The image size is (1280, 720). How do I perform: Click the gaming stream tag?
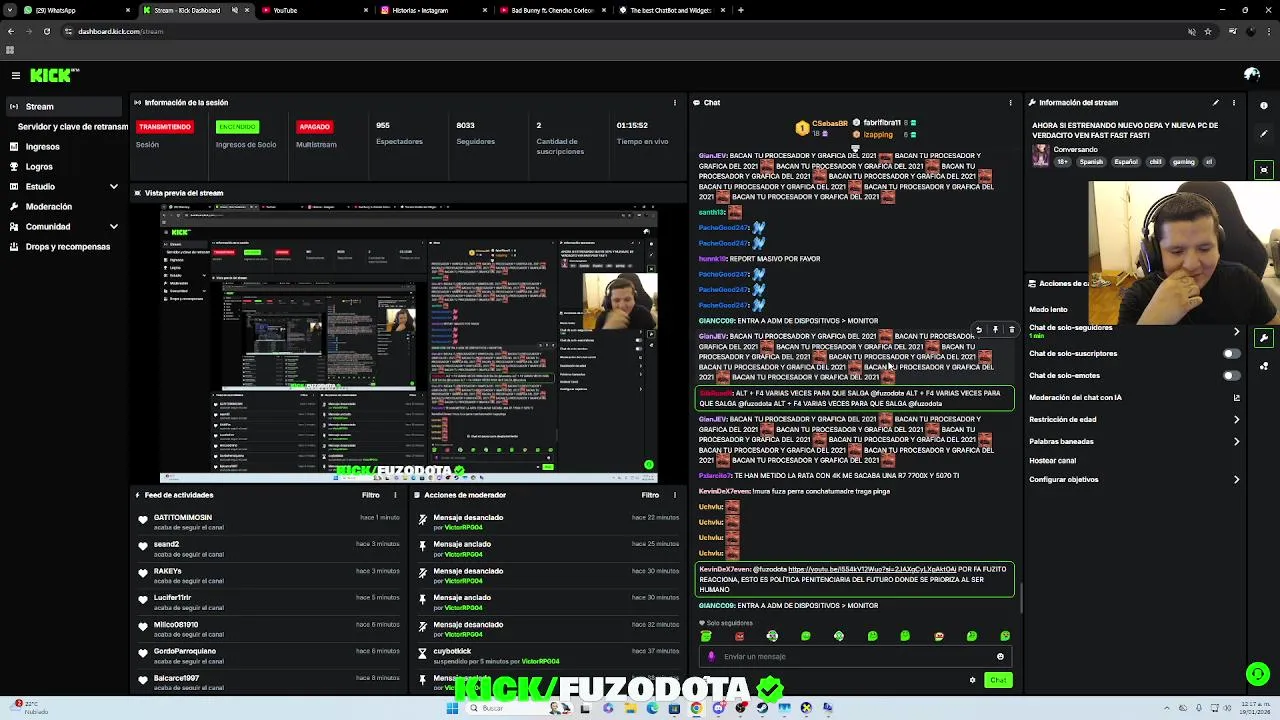click(1184, 162)
